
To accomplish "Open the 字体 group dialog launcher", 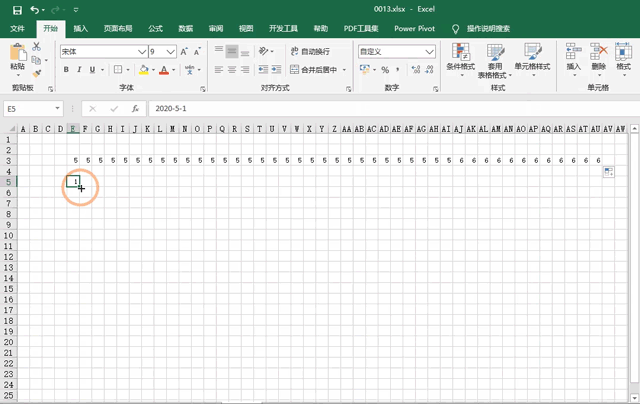I will (x=202, y=89).
